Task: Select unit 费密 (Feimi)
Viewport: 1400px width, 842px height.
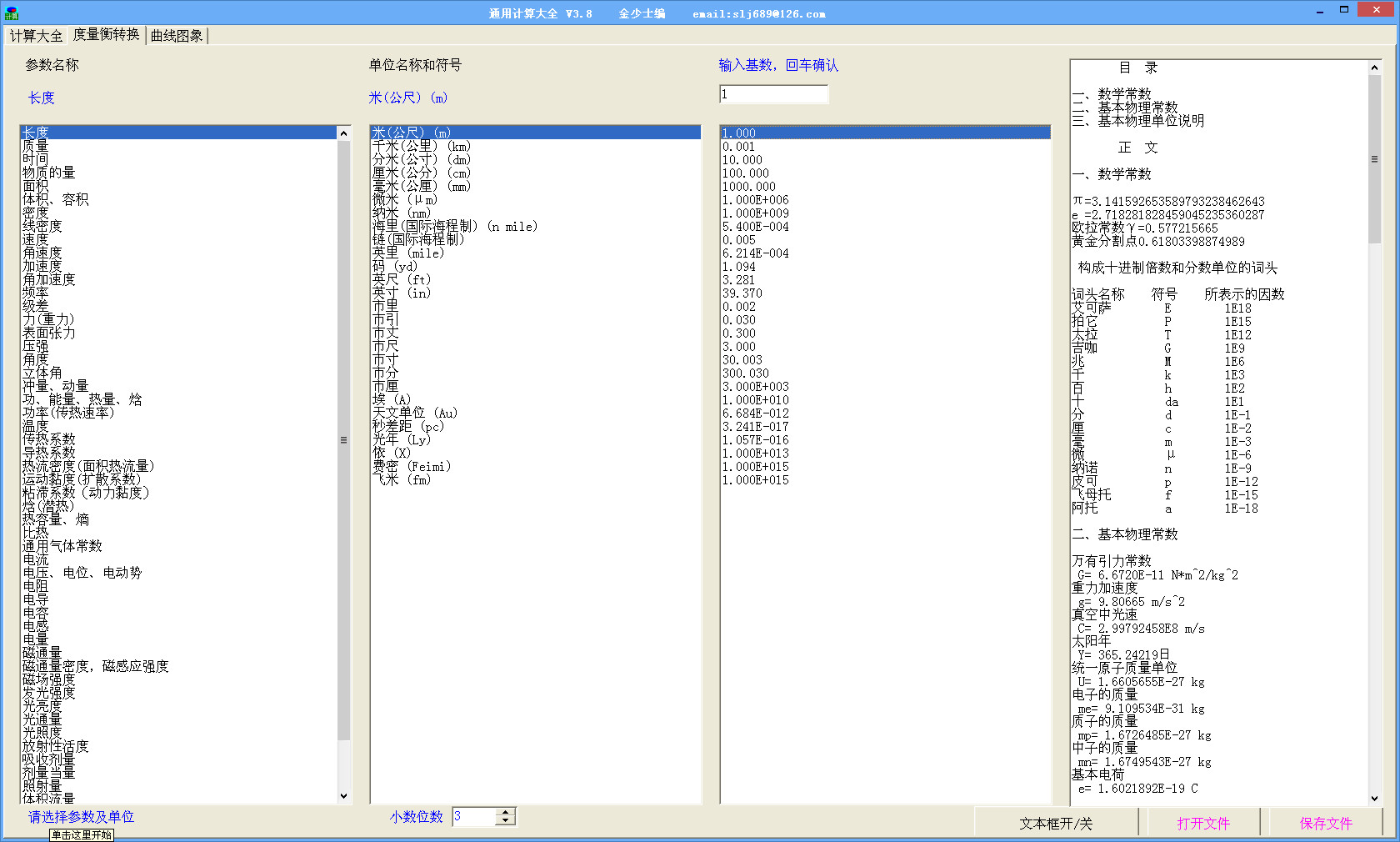Action: pyautogui.click(x=536, y=466)
